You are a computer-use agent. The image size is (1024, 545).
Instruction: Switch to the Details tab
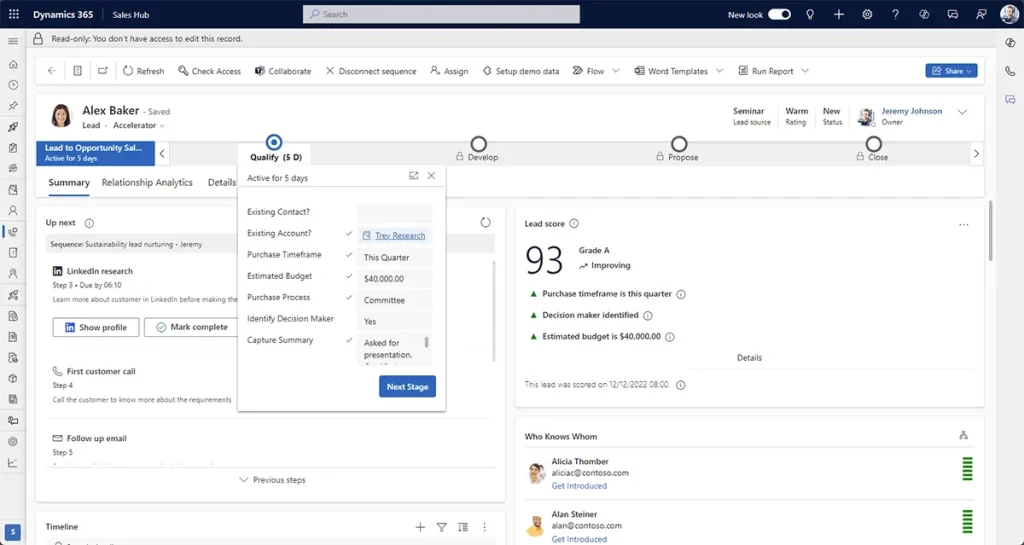[222, 183]
